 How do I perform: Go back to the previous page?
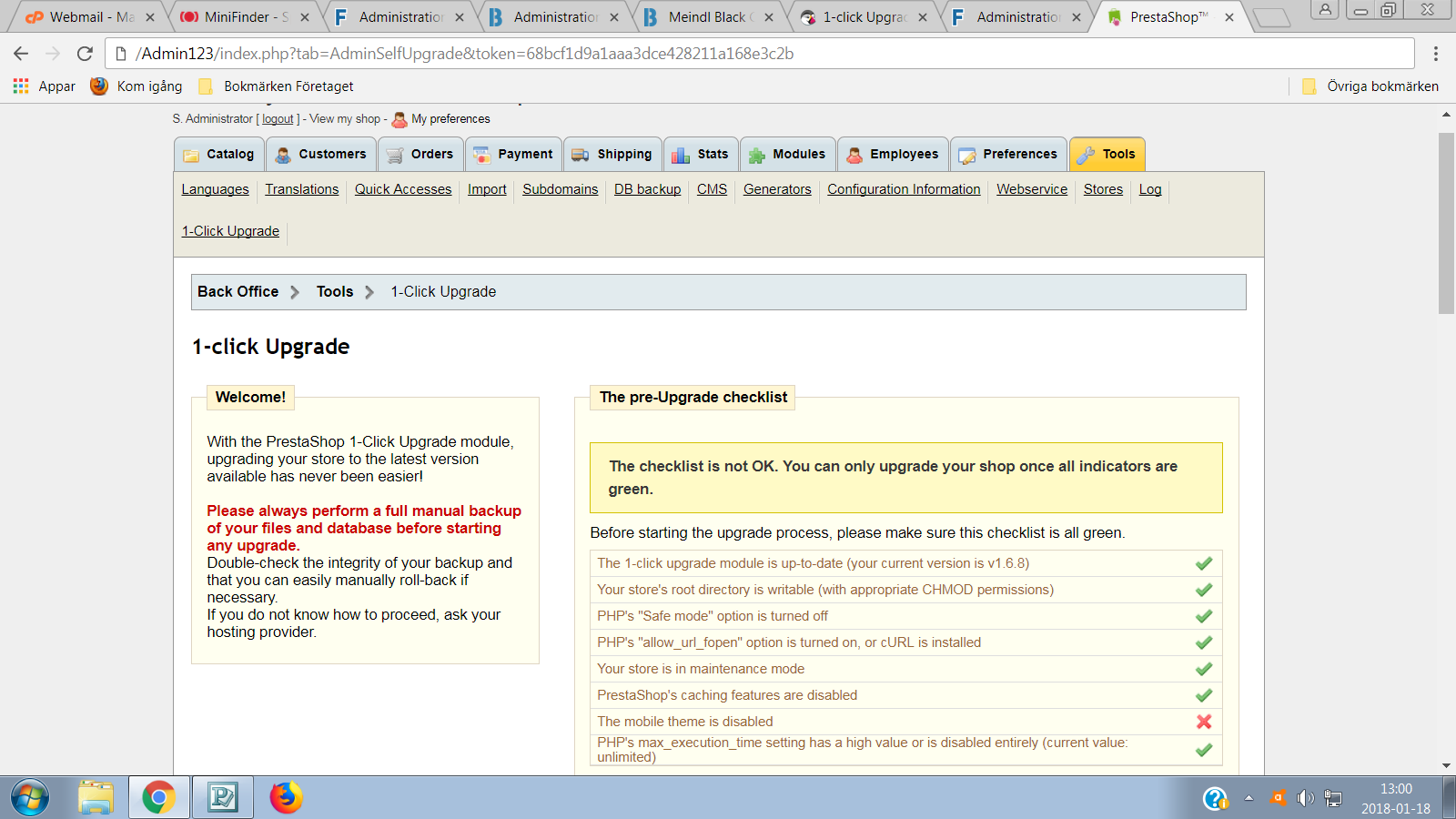21,54
